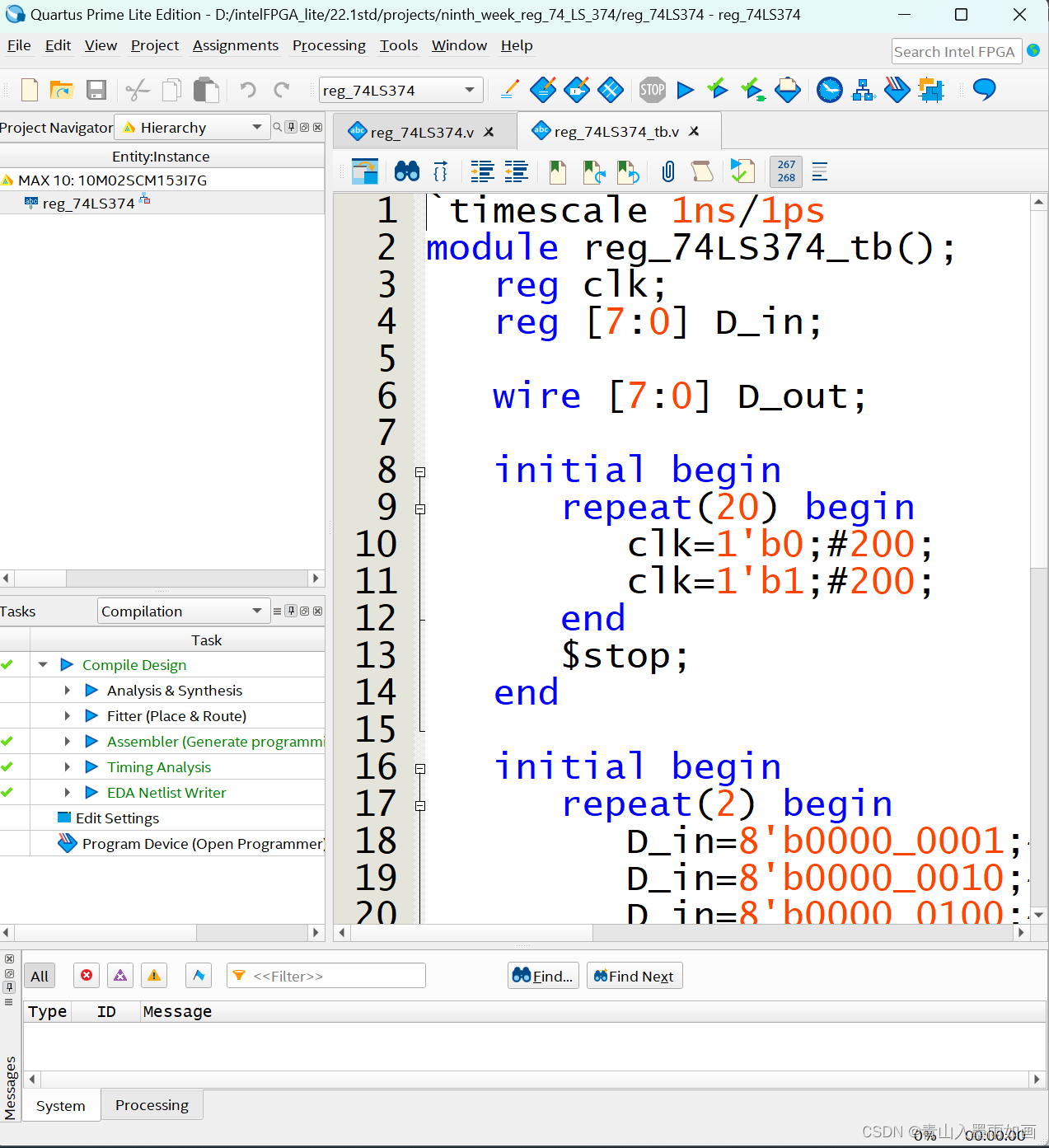Viewport: 1049px width, 1148px height.
Task: Toggle warning messages filter button
Action: [x=154, y=976]
